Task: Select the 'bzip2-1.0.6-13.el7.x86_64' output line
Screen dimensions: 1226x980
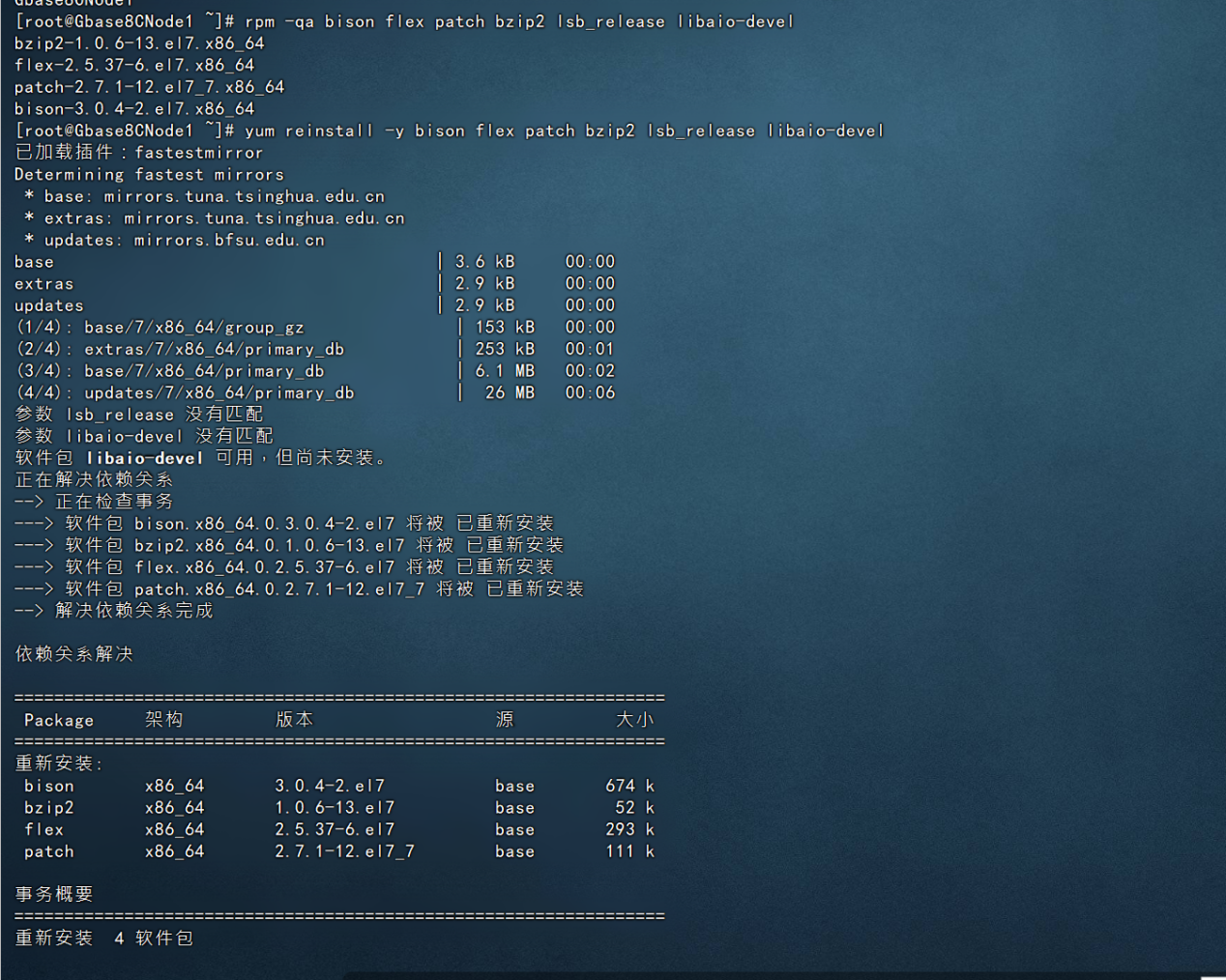Action: point(139,43)
